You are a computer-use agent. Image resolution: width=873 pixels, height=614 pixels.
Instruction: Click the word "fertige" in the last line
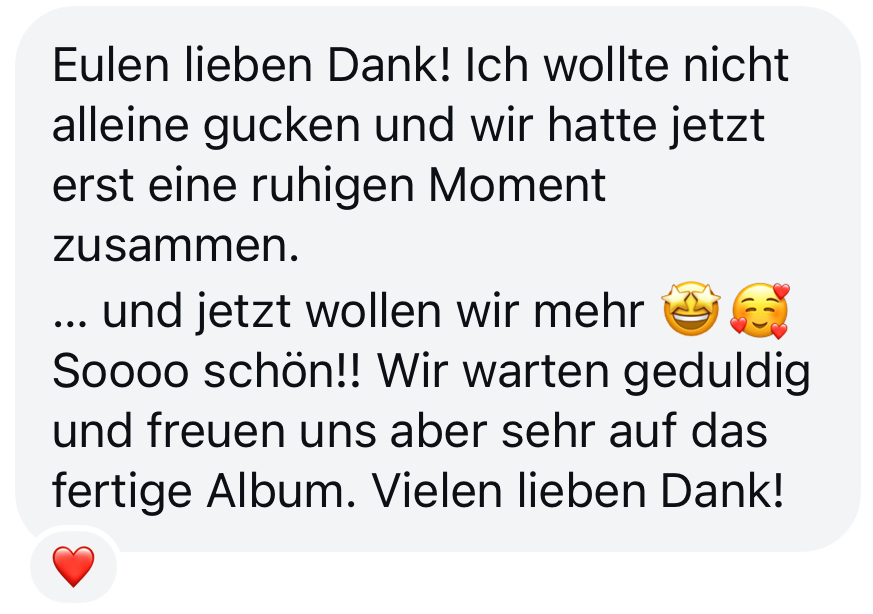click(122, 493)
